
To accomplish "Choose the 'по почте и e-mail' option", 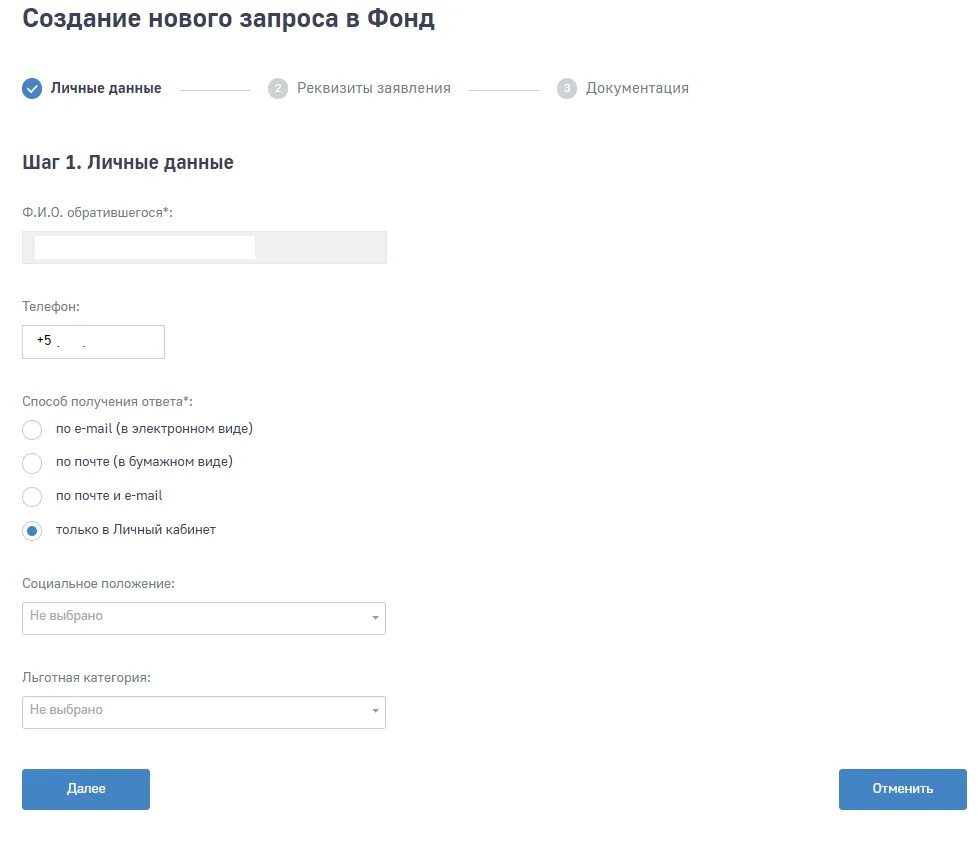I will click(x=32, y=497).
